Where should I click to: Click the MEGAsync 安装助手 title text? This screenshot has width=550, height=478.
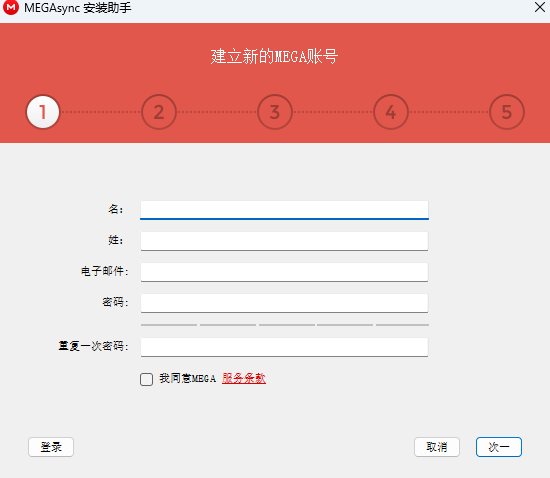click(78, 8)
